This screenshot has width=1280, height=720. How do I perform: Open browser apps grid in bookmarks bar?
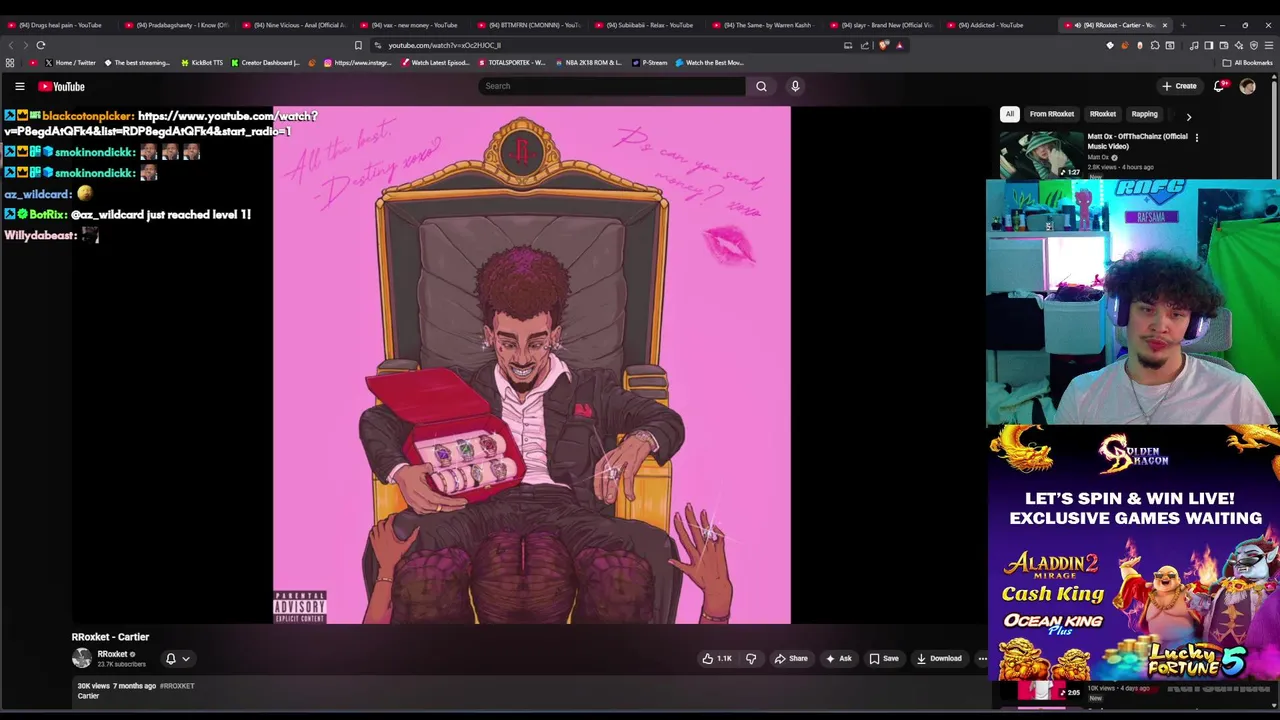10,62
